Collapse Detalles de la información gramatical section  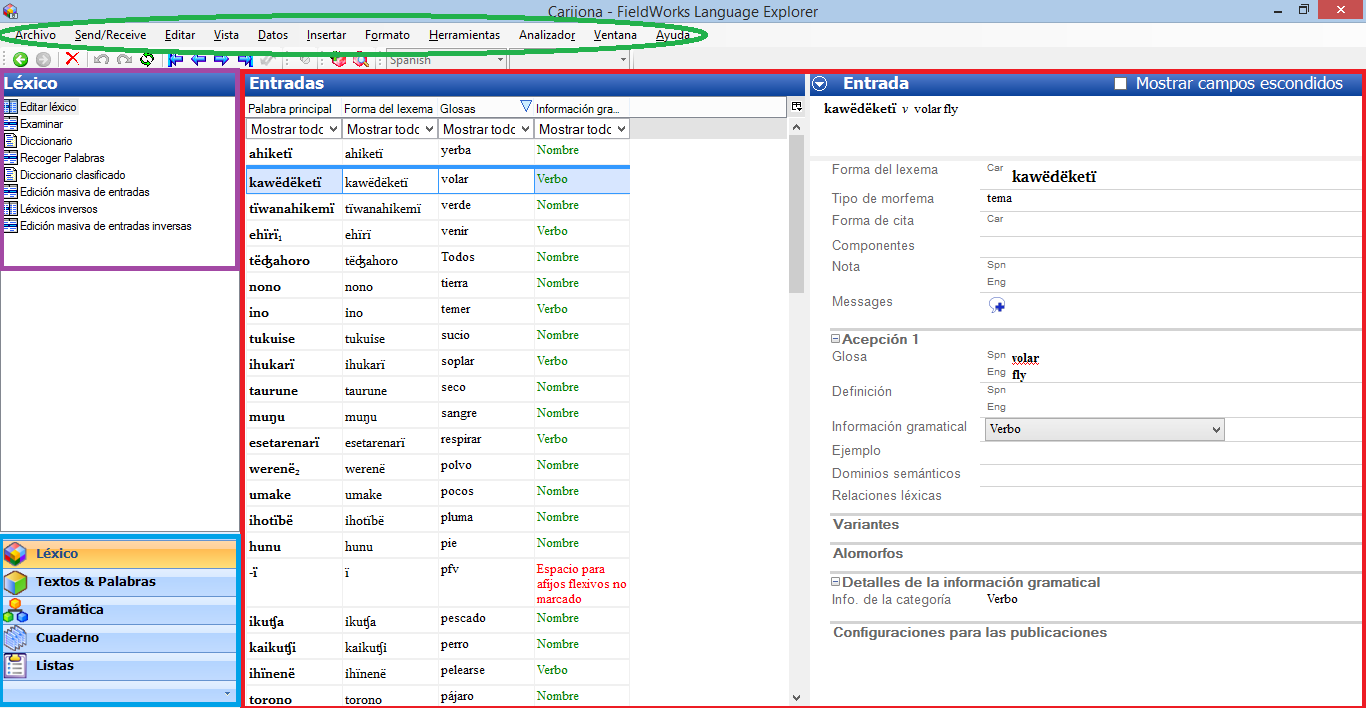pyautogui.click(x=836, y=582)
